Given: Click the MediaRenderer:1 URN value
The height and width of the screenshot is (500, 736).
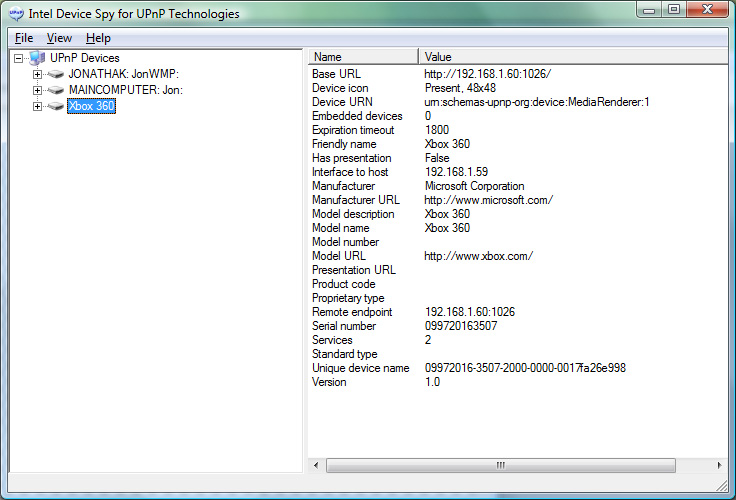Looking at the screenshot, I should [537, 102].
